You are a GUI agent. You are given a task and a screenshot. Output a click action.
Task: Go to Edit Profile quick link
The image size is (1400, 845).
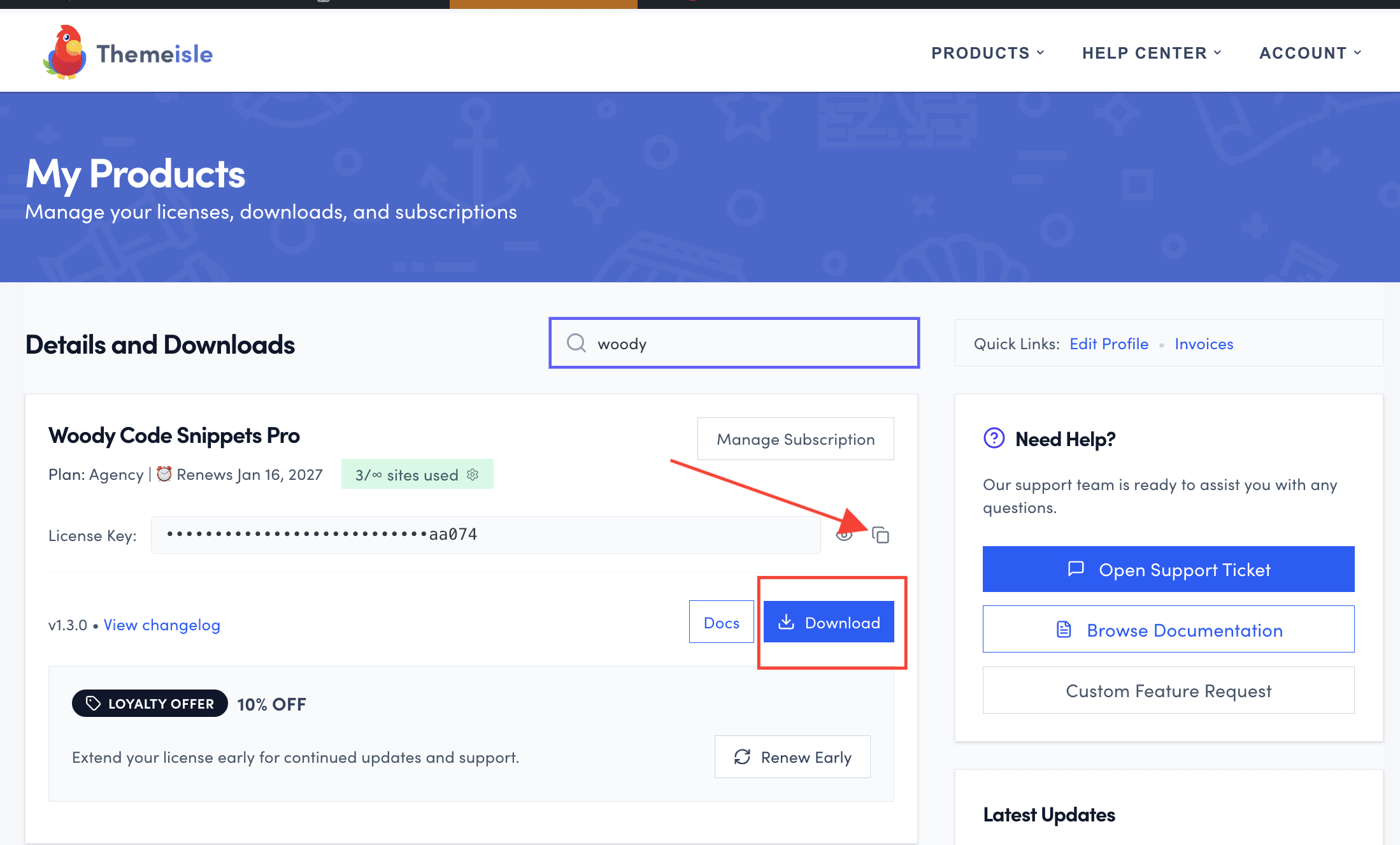(1109, 344)
